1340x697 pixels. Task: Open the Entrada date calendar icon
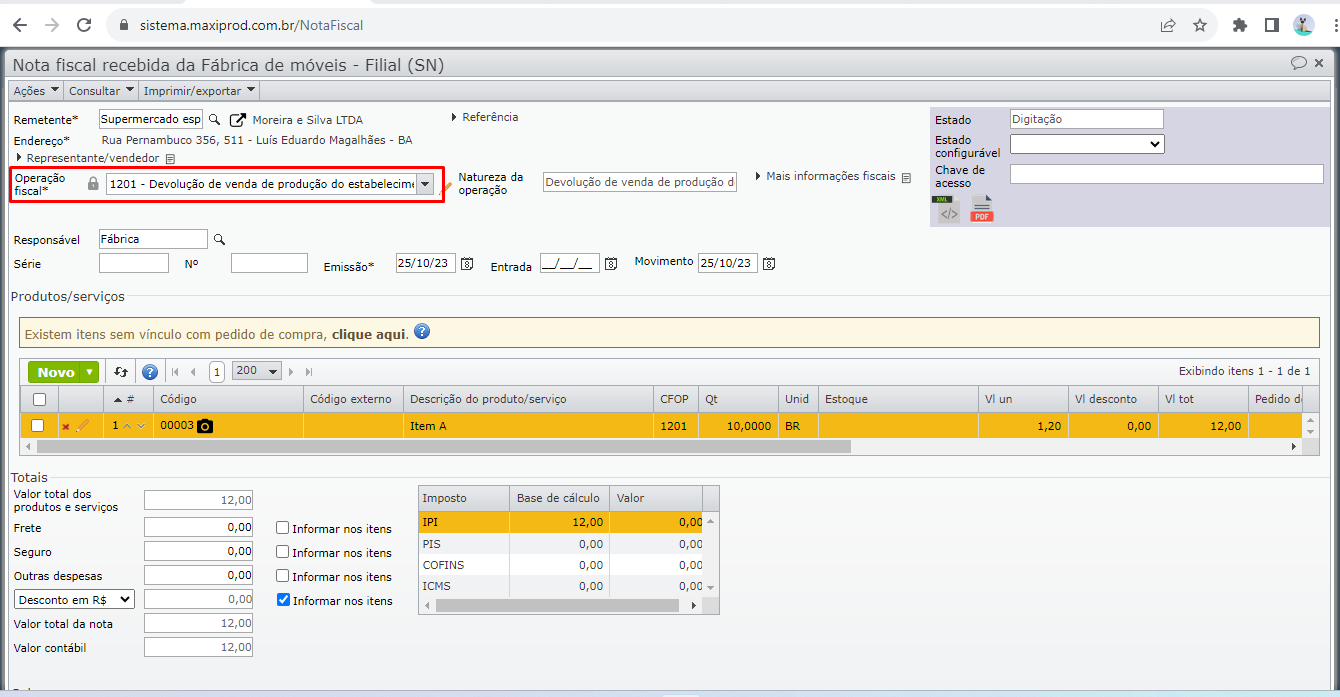point(611,264)
